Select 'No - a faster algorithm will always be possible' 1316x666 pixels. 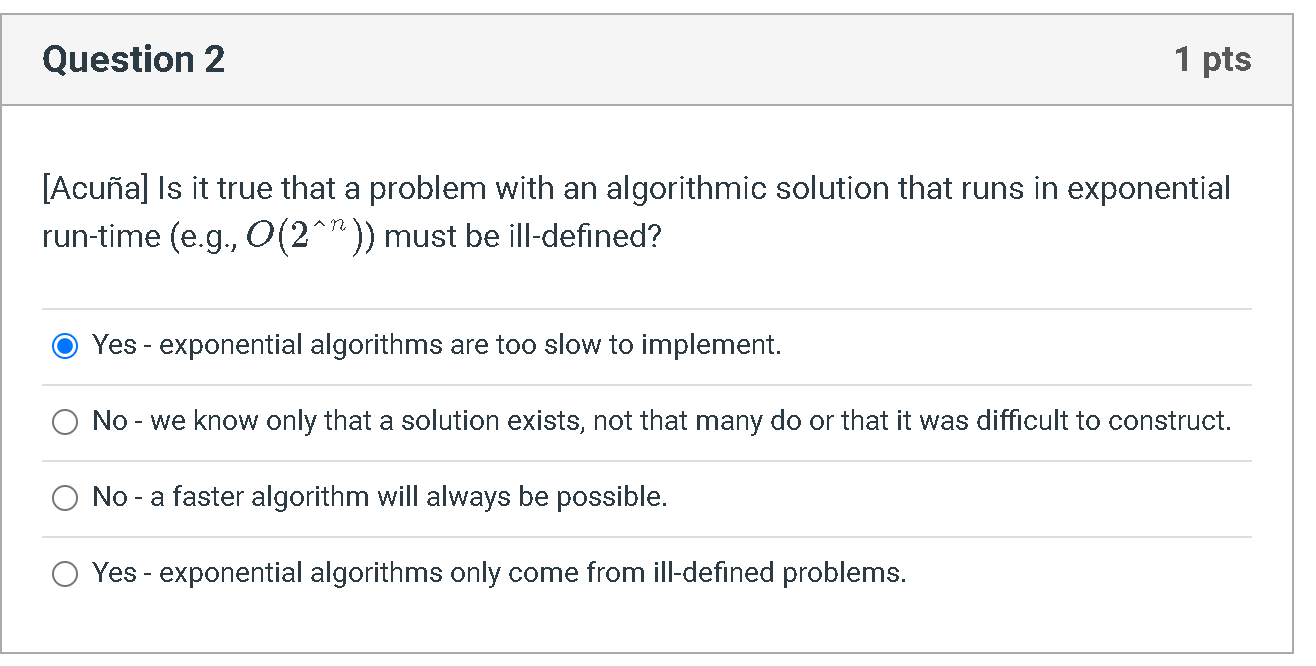64,497
